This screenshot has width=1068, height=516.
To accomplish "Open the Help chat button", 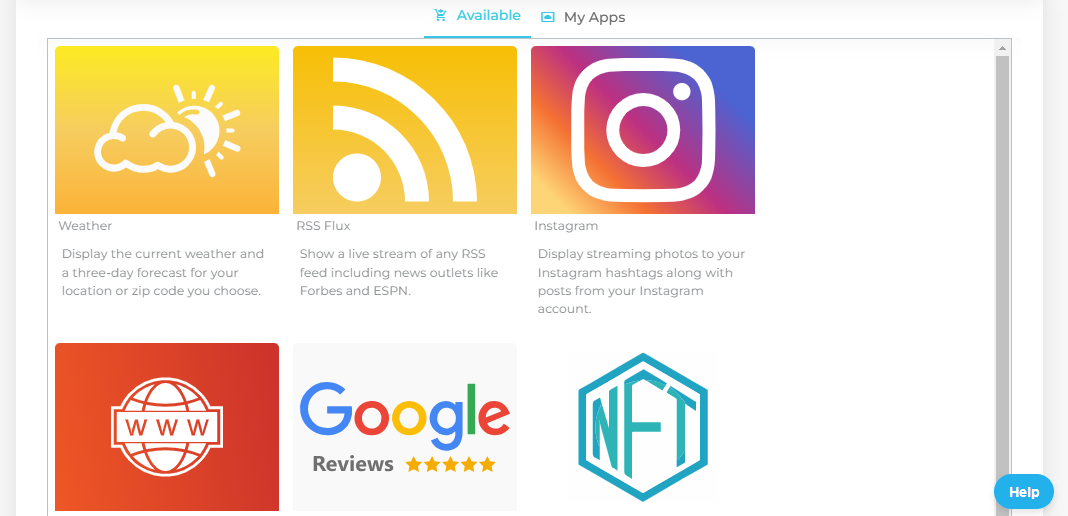I will click(1024, 491).
